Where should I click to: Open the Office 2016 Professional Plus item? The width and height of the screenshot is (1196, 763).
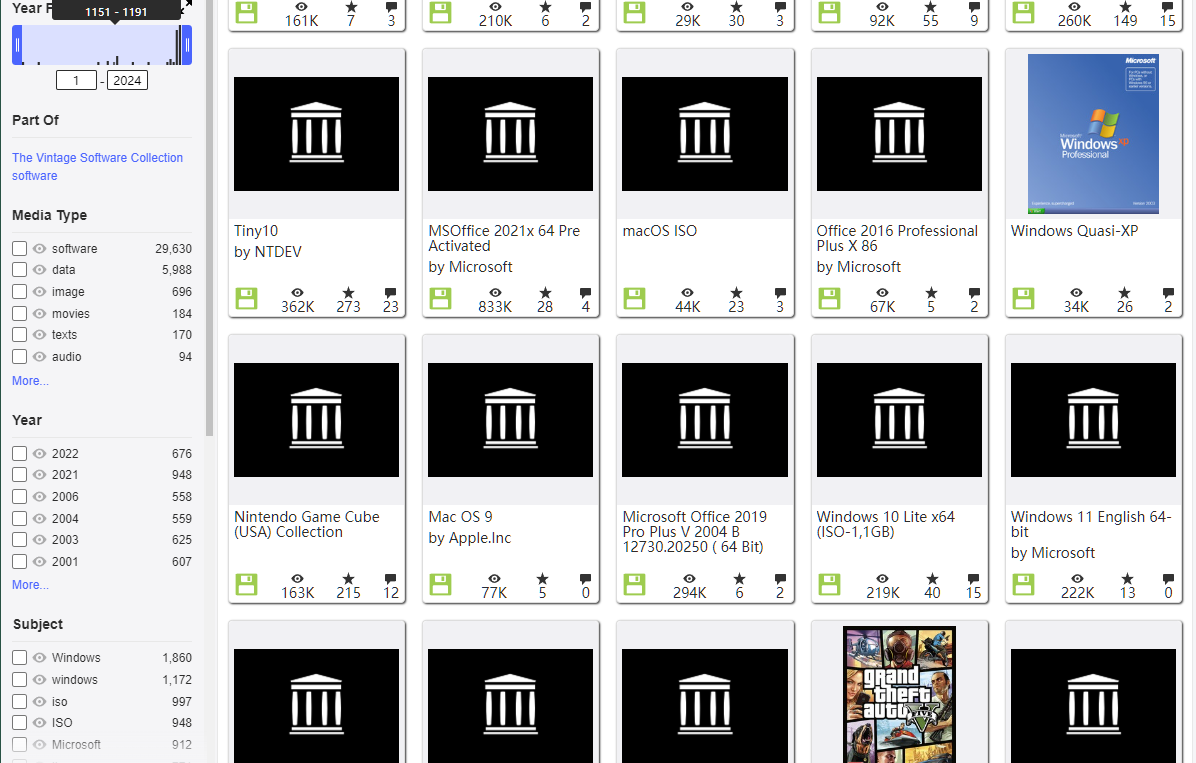pyautogui.click(x=897, y=238)
